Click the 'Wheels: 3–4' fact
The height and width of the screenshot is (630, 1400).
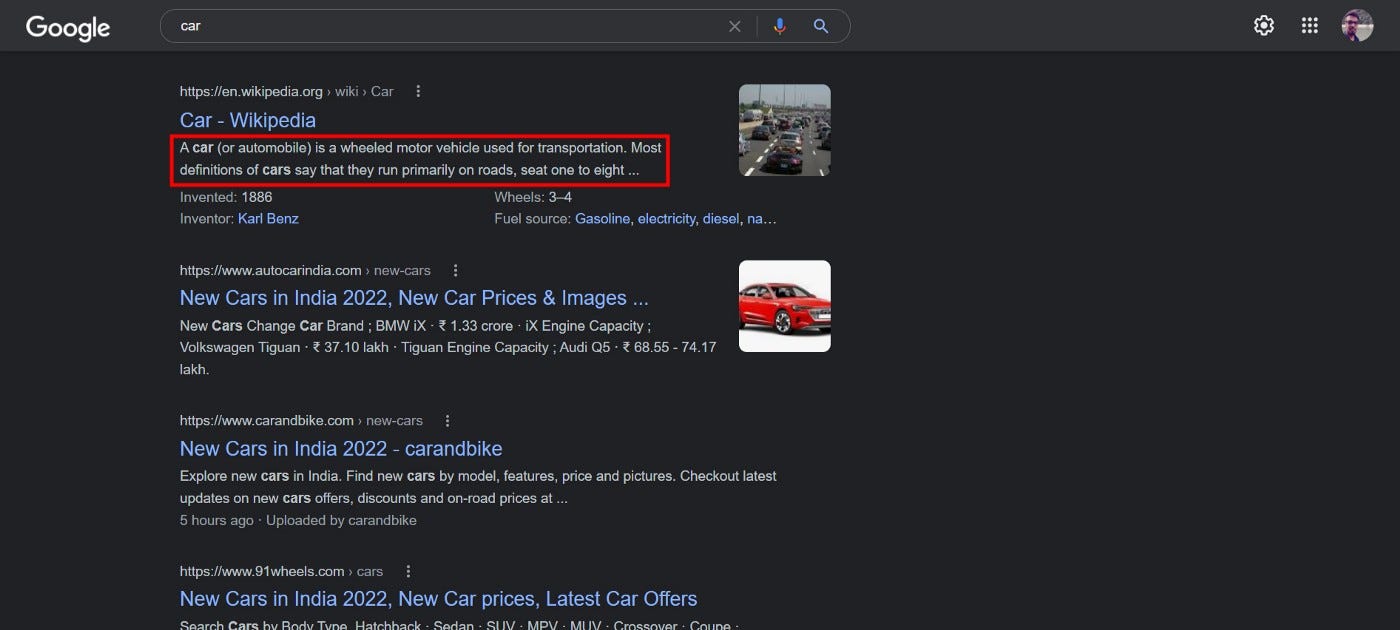coord(533,197)
